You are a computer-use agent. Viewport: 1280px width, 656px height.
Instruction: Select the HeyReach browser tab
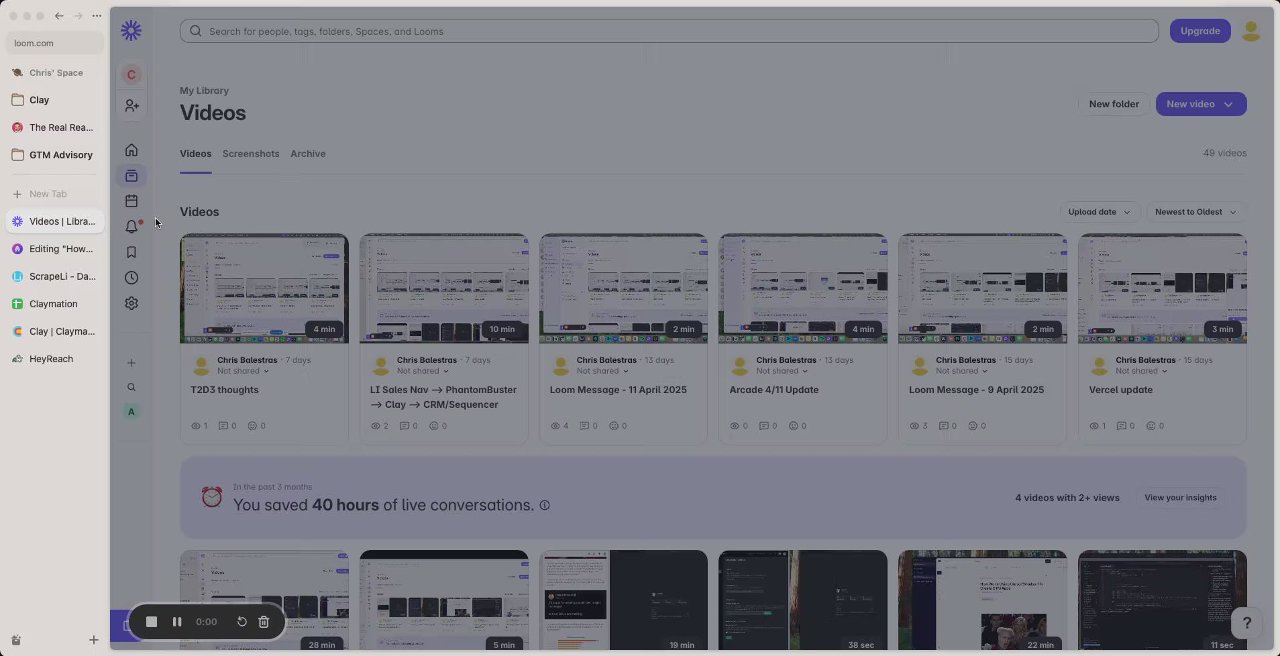click(55, 359)
